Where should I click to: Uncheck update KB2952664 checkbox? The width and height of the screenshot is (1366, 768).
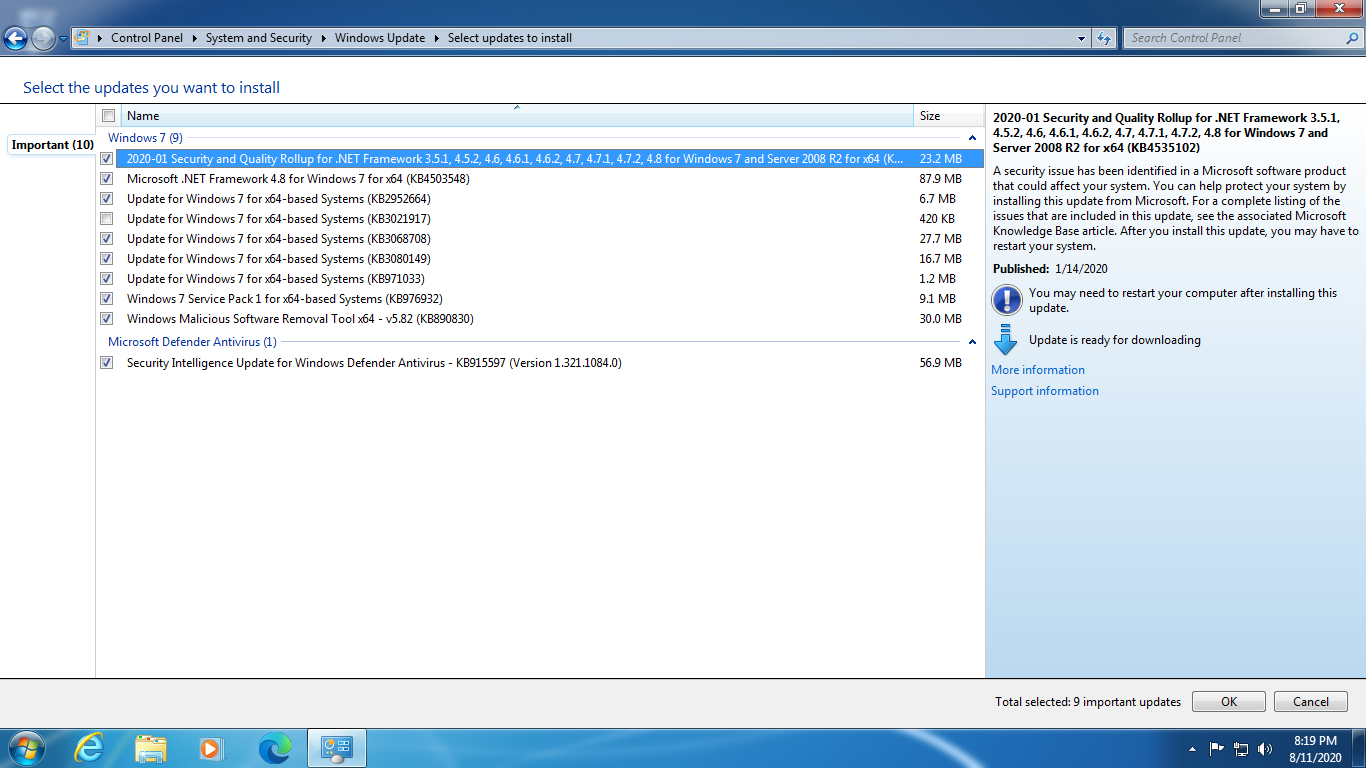tap(107, 199)
